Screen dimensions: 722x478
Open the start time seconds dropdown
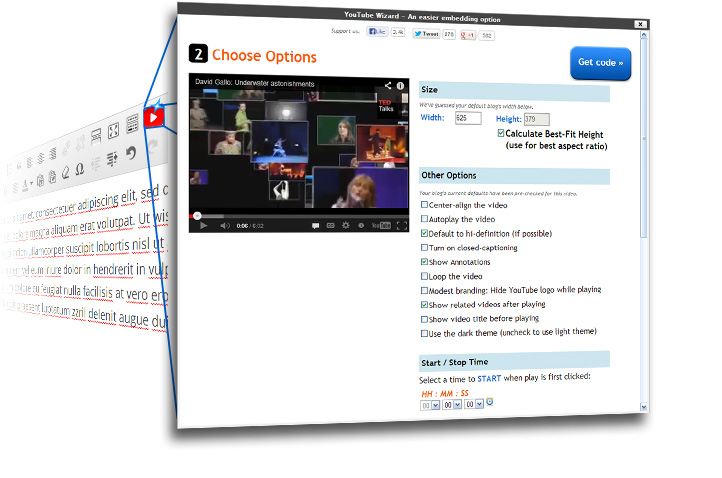(x=477, y=404)
